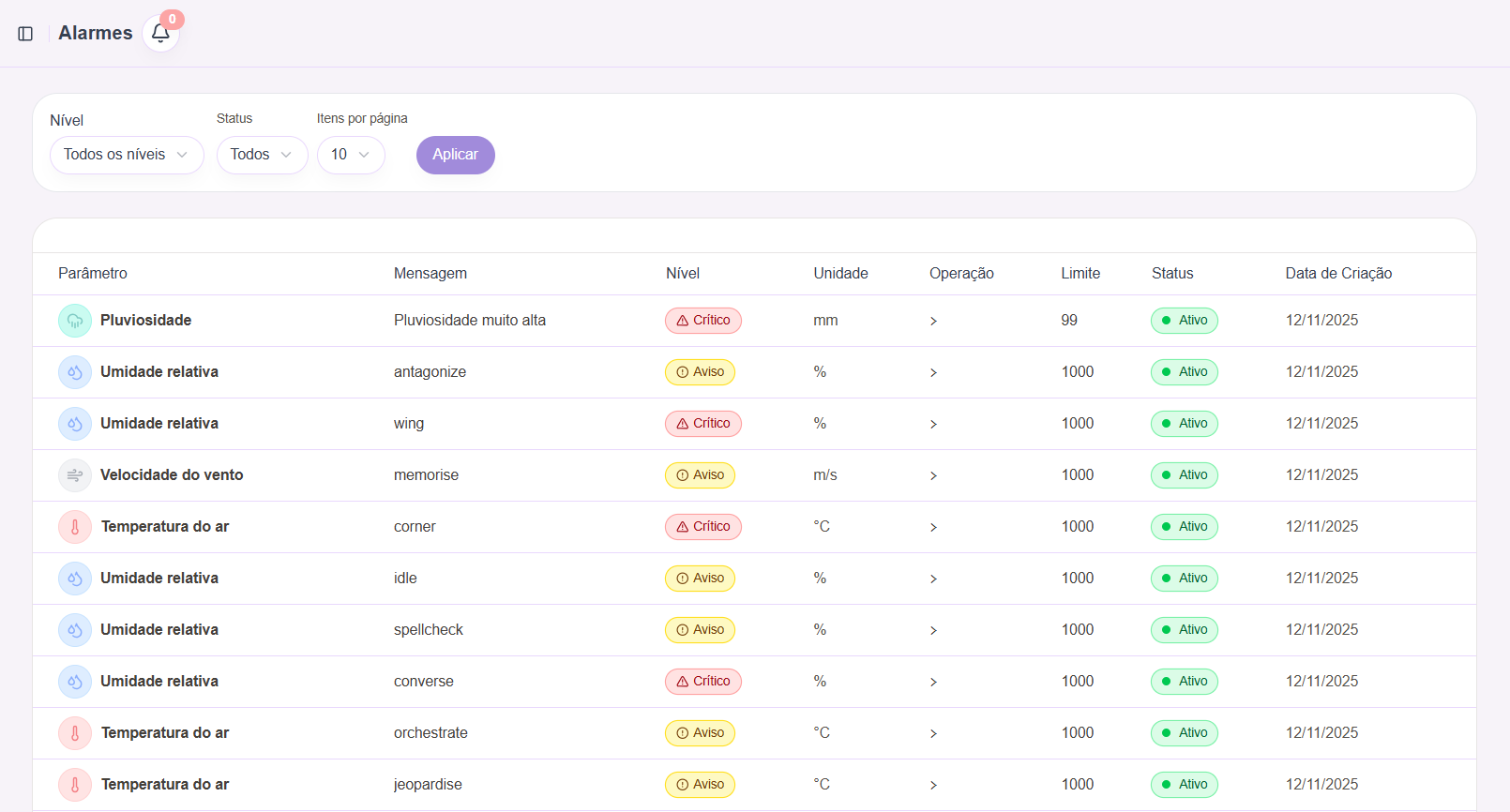Click the 'corner' message cell

coord(415,527)
